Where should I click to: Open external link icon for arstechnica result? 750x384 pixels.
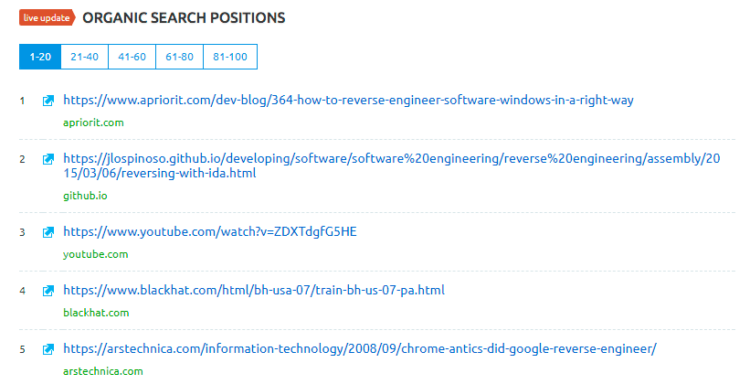(x=48, y=350)
